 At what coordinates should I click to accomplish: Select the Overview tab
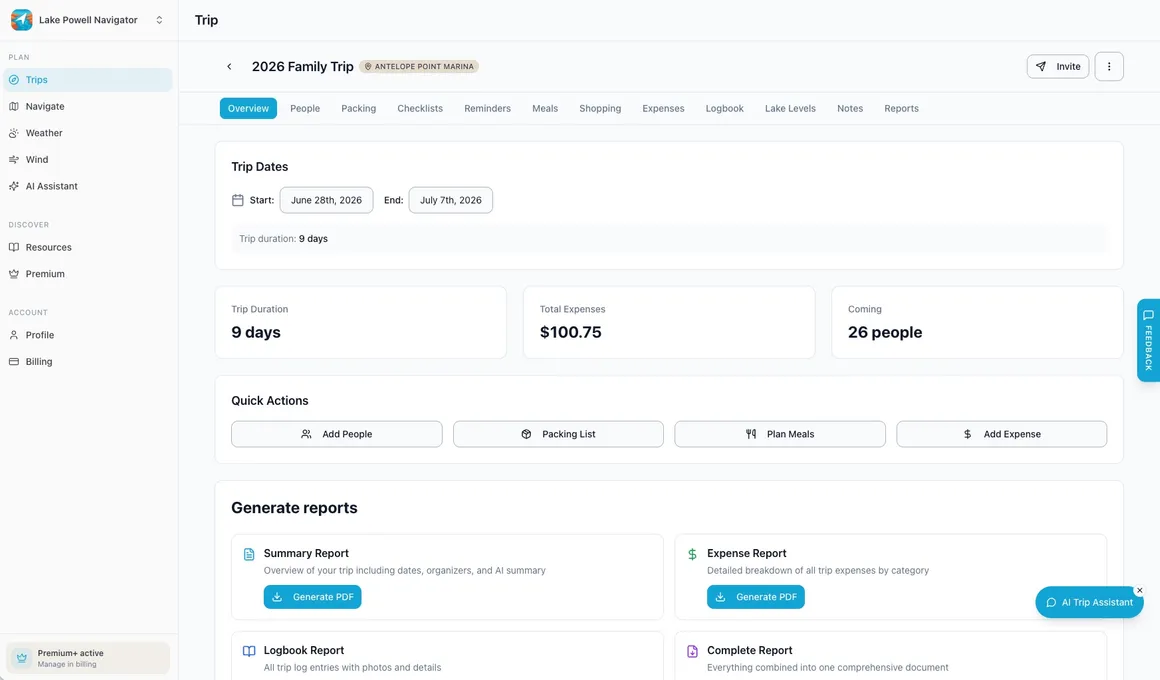[x=249, y=108]
